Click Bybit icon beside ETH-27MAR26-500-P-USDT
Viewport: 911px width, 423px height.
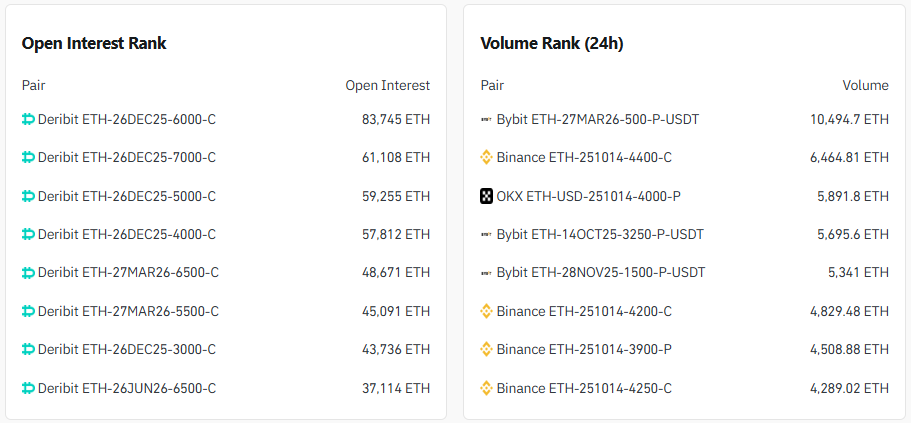click(x=487, y=119)
